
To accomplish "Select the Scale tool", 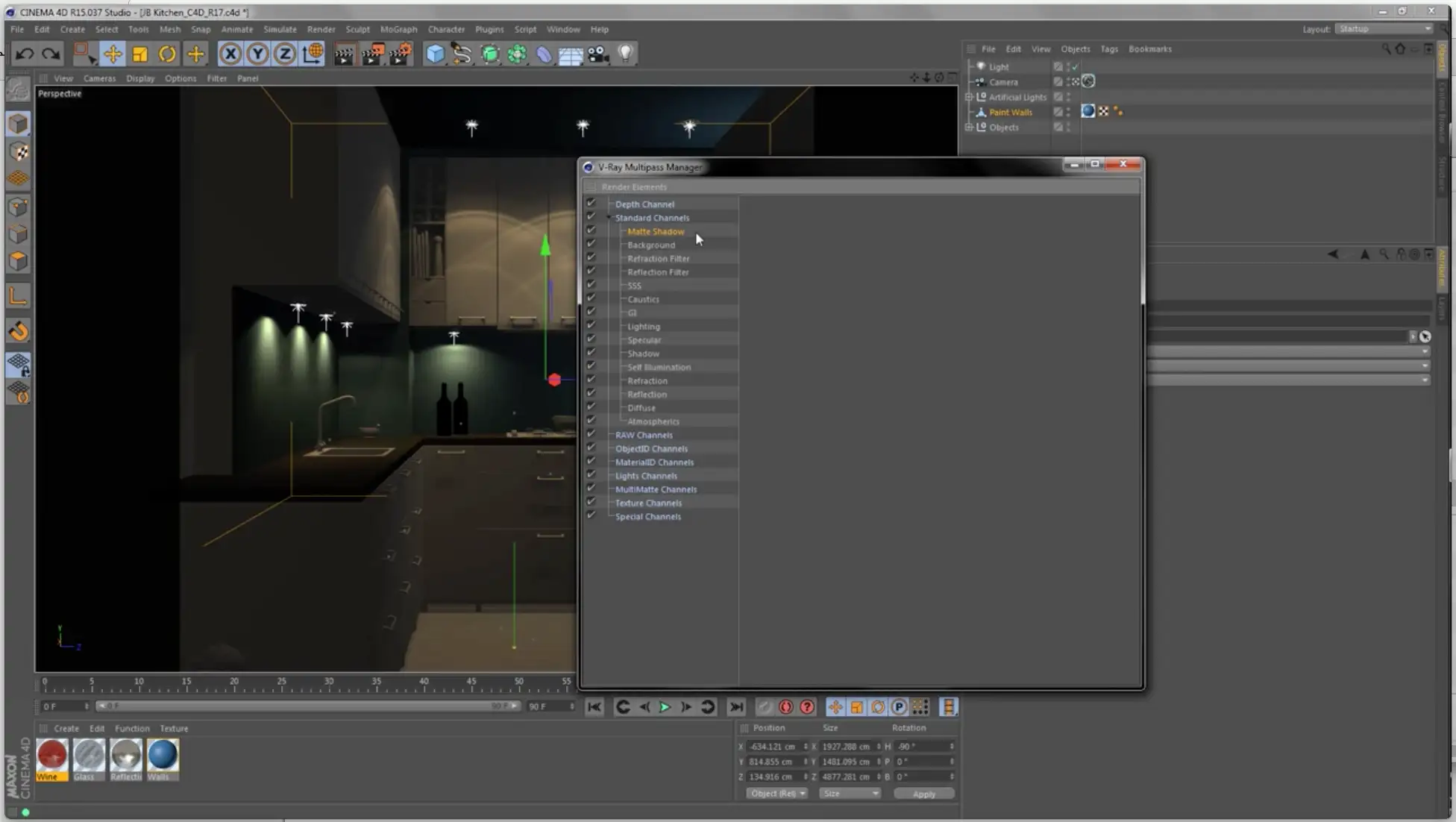I will [139, 54].
